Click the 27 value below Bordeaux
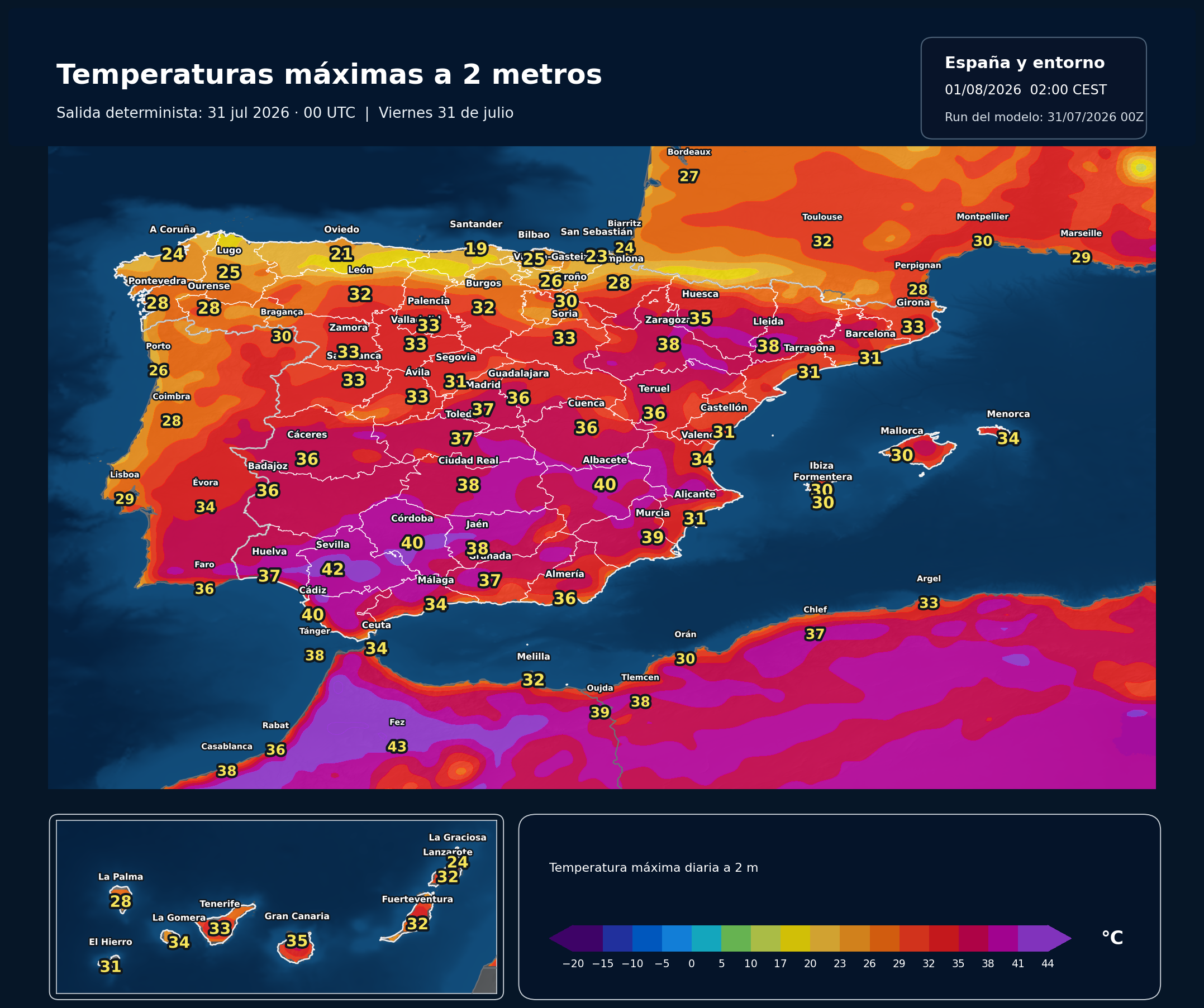 (688, 176)
